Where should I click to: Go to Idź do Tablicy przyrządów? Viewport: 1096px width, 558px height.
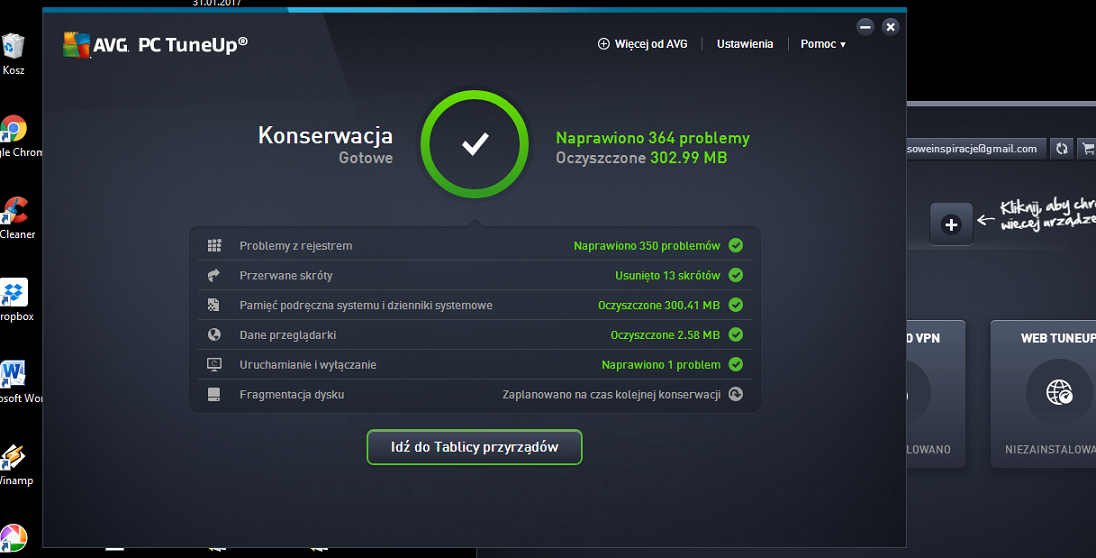point(474,447)
